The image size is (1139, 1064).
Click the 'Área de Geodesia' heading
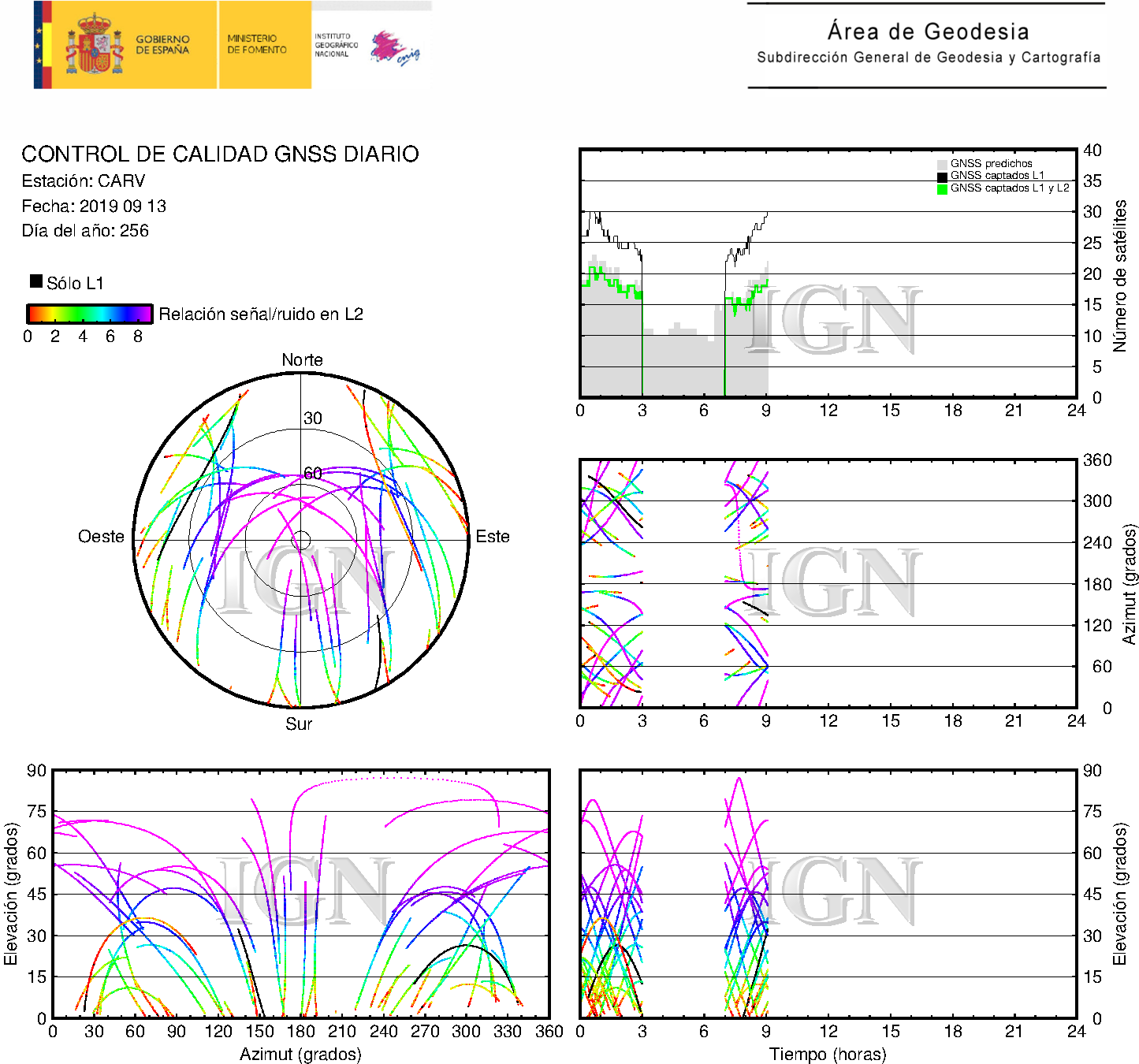pos(928,32)
